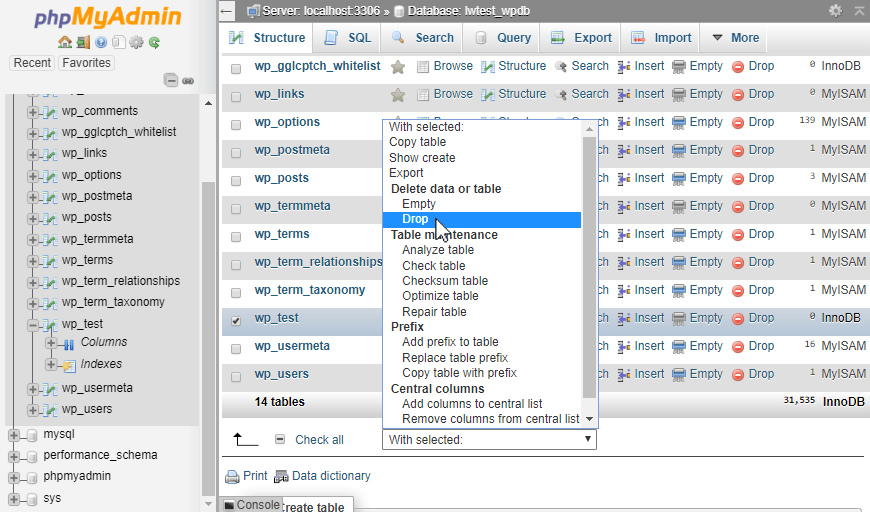870x512 pixels.
Task: Open navigation panel settings gear icon
Action: (x=136, y=42)
